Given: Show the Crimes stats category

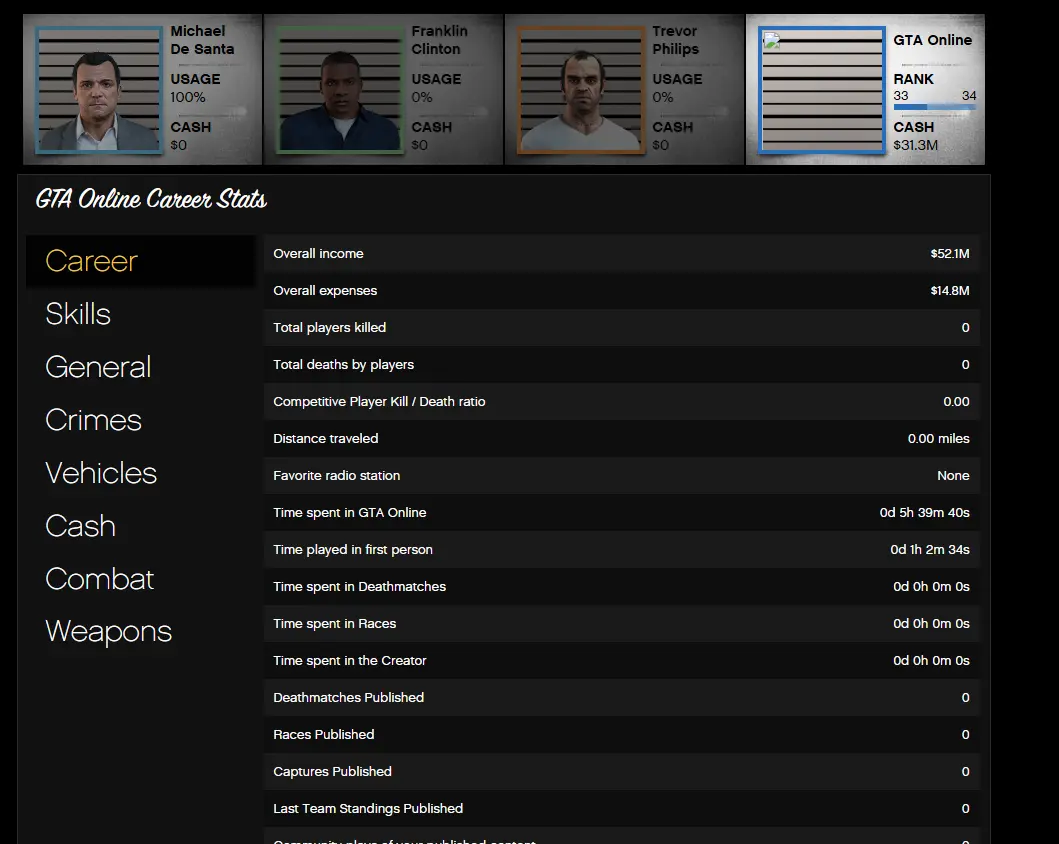Looking at the screenshot, I should click(93, 420).
